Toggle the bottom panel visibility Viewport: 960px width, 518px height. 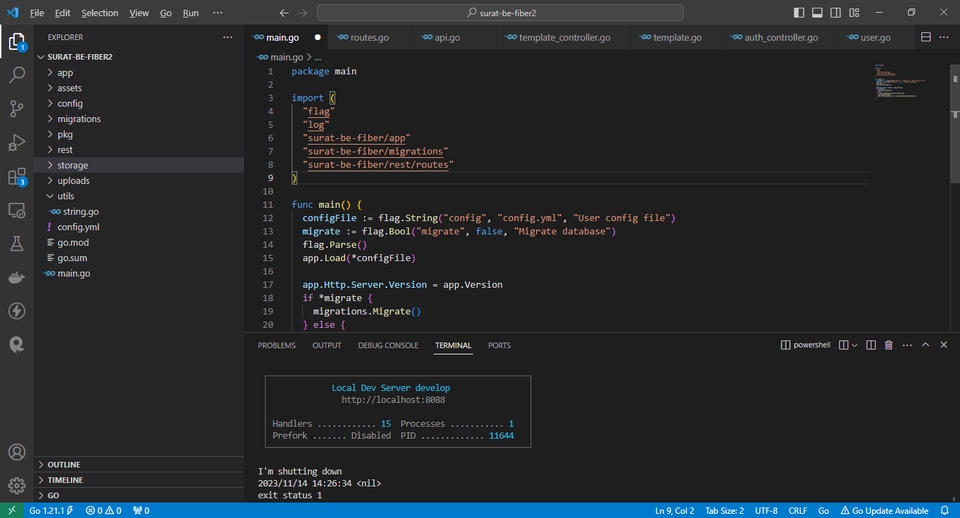coord(817,13)
